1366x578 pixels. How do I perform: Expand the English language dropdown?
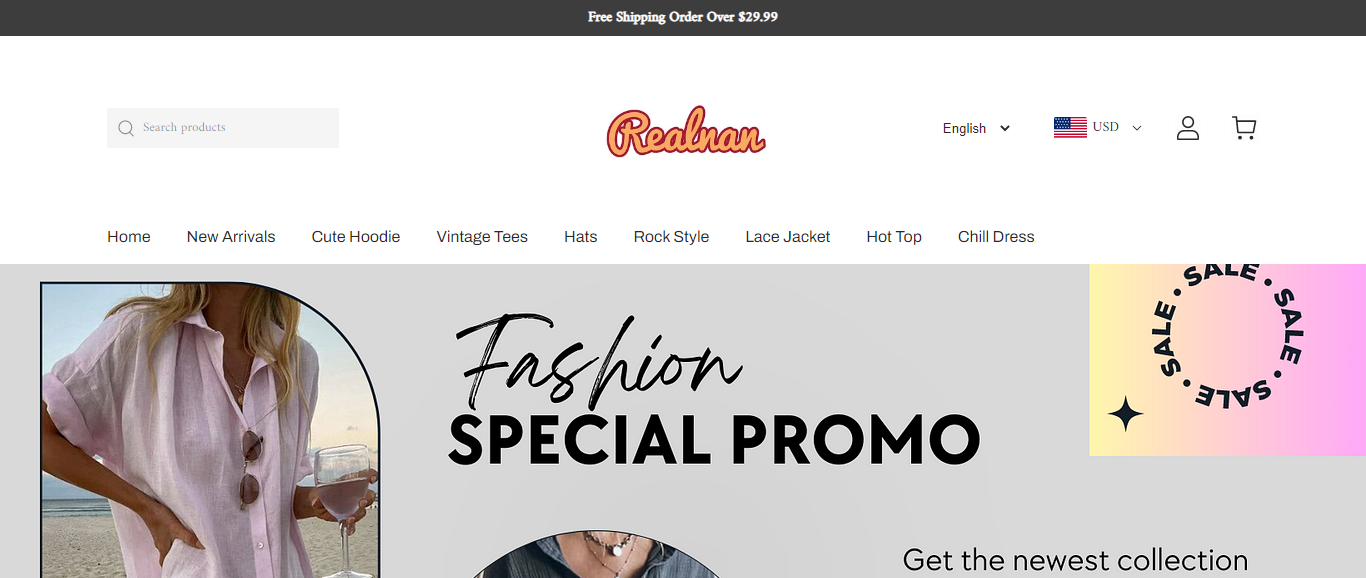pyautogui.click(x=976, y=128)
